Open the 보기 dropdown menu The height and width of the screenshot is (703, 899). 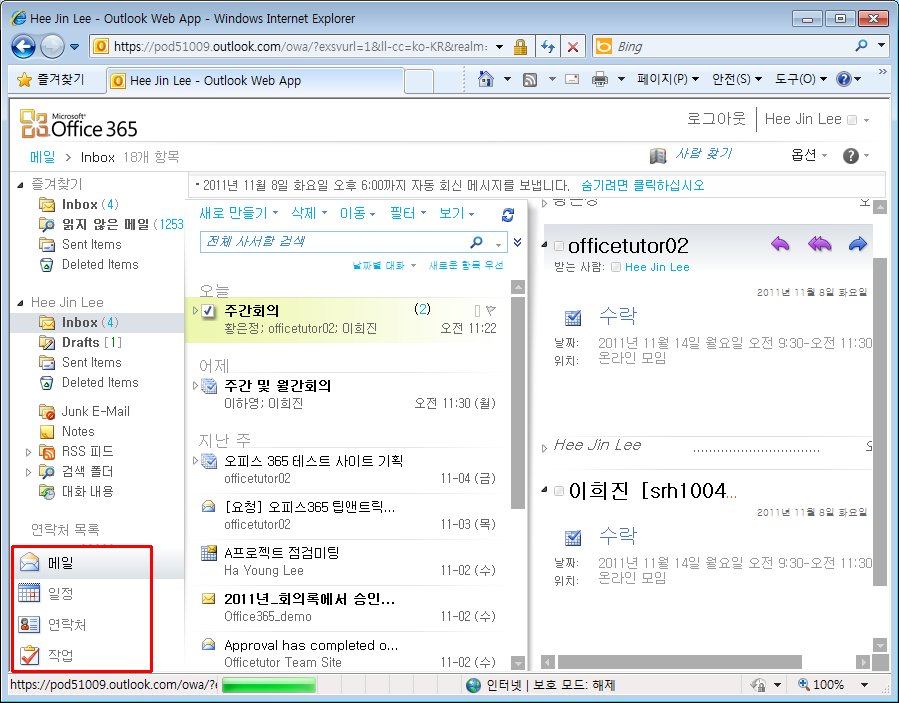coord(456,213)
